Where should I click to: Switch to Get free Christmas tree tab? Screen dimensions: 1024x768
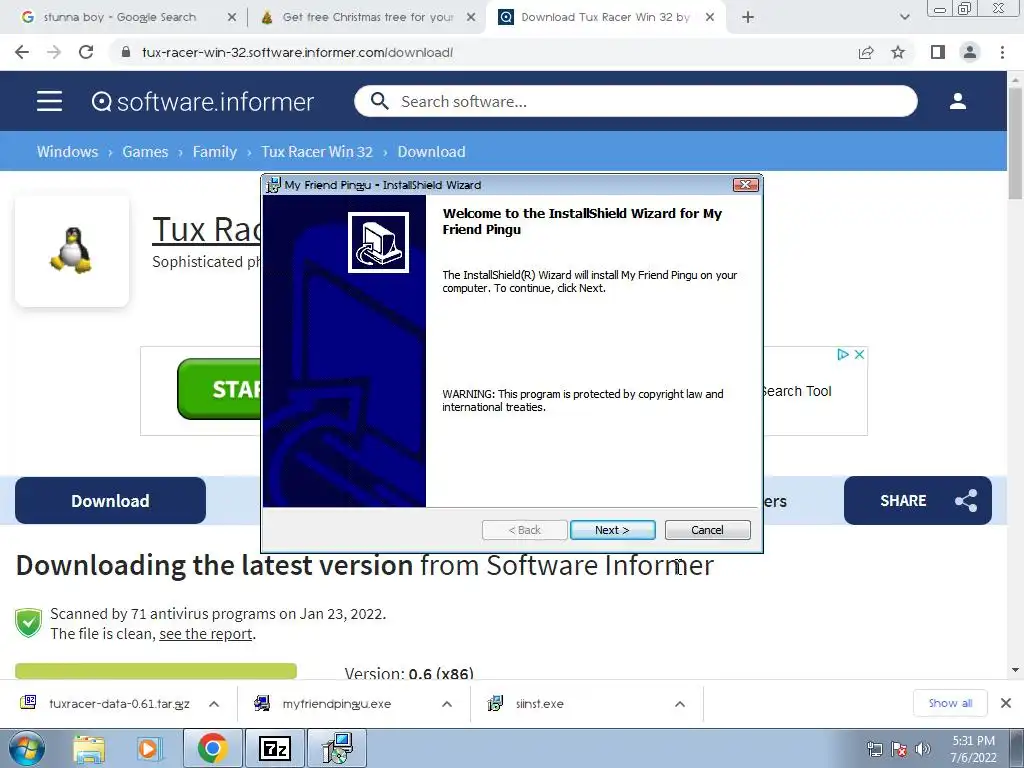click(x=368, y=18)
